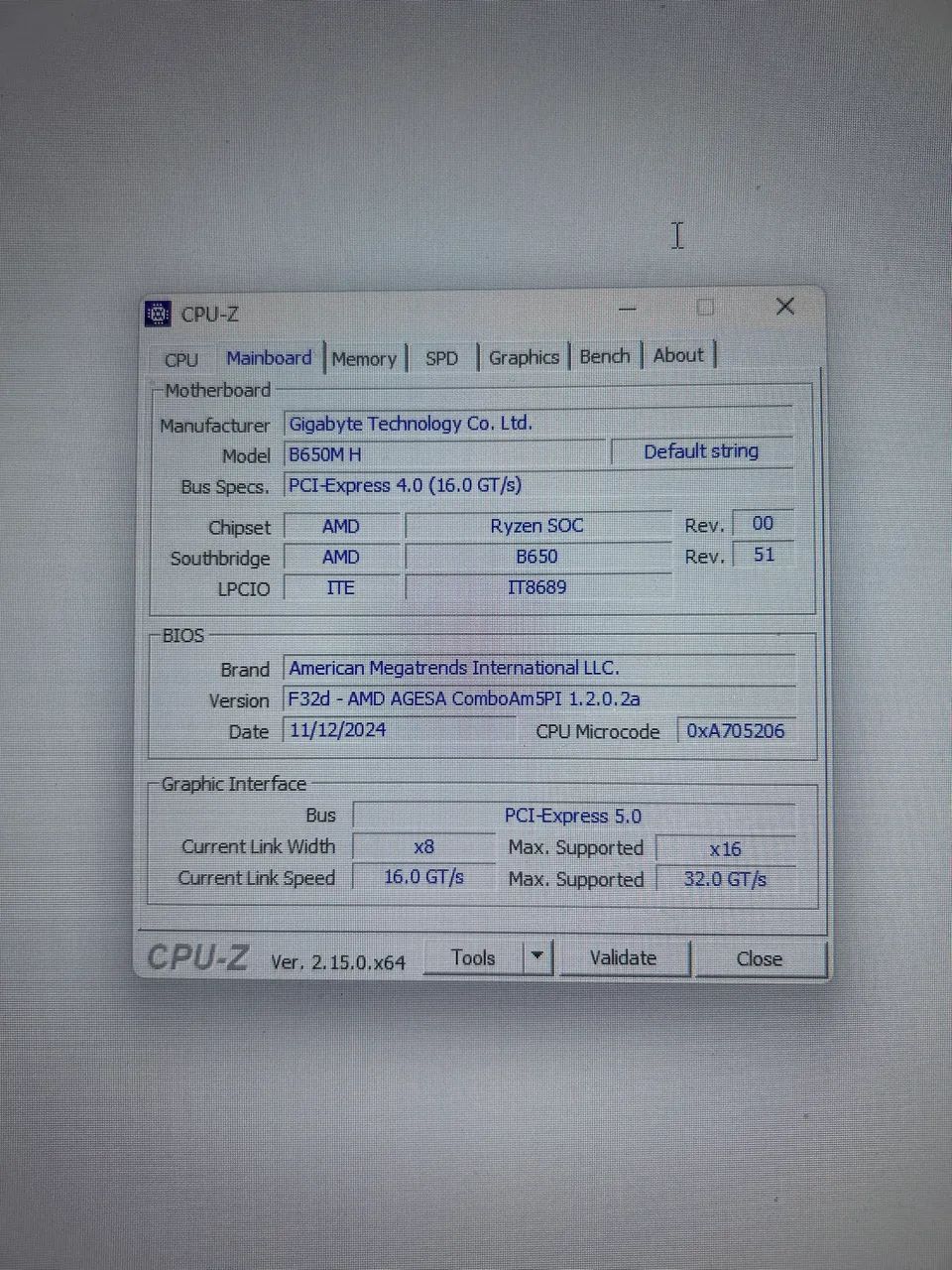952x1270 pixels.
Task: Select the Mainboard tab
Action: [x=269, y=358]
